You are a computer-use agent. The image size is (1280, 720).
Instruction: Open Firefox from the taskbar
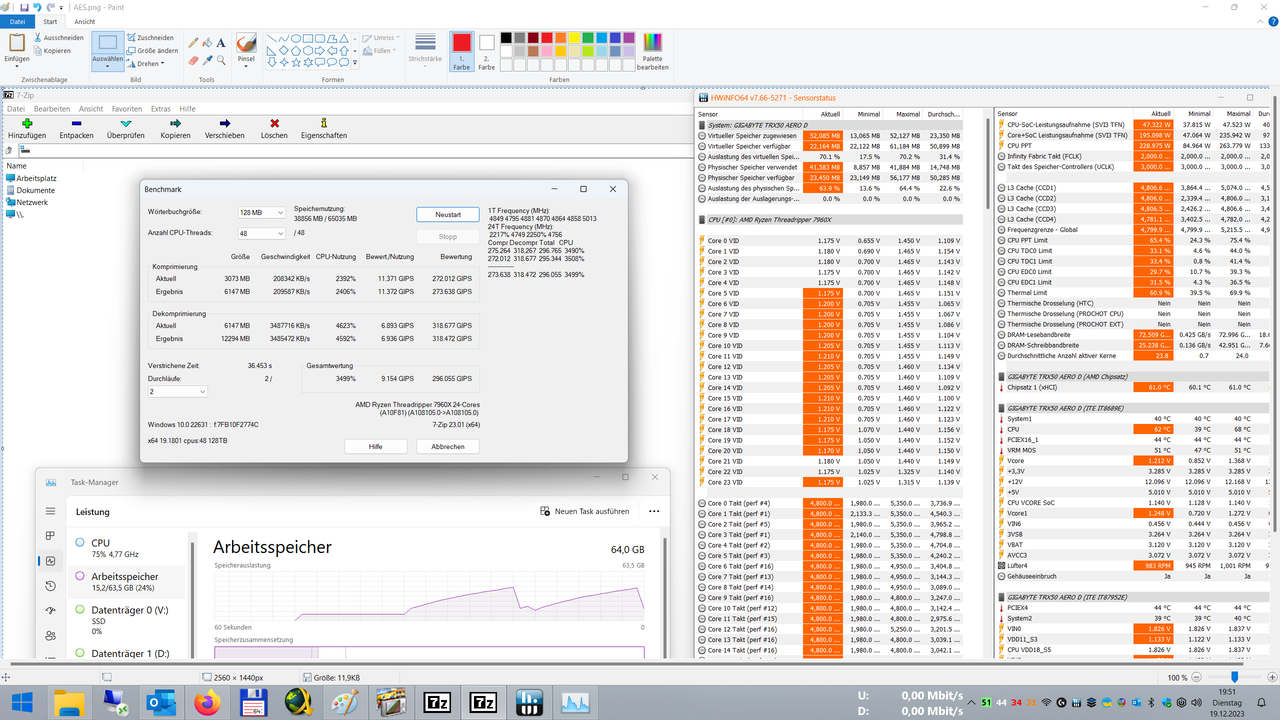click(208, 702)
